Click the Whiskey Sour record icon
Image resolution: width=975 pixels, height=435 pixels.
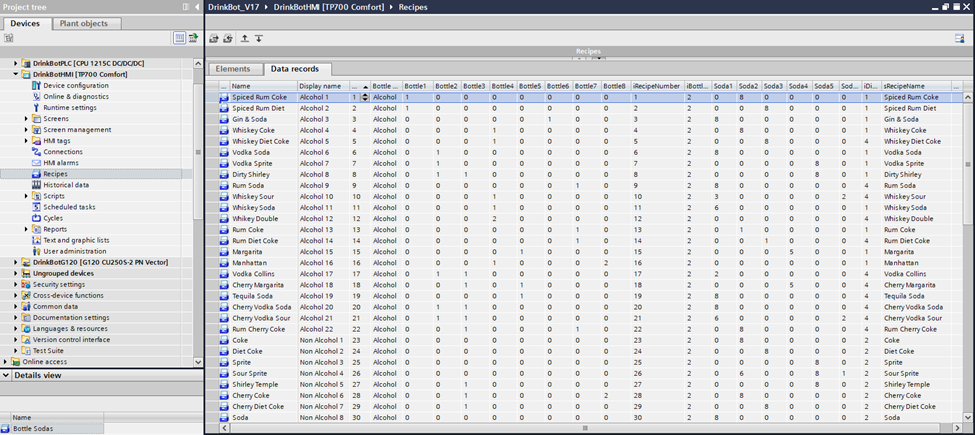(x=224, y=196)
